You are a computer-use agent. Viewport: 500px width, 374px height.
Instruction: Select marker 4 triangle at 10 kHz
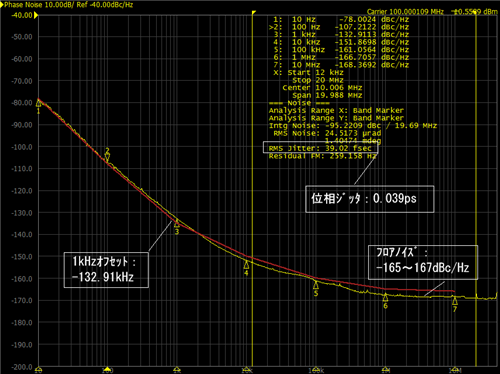[246, 265]
